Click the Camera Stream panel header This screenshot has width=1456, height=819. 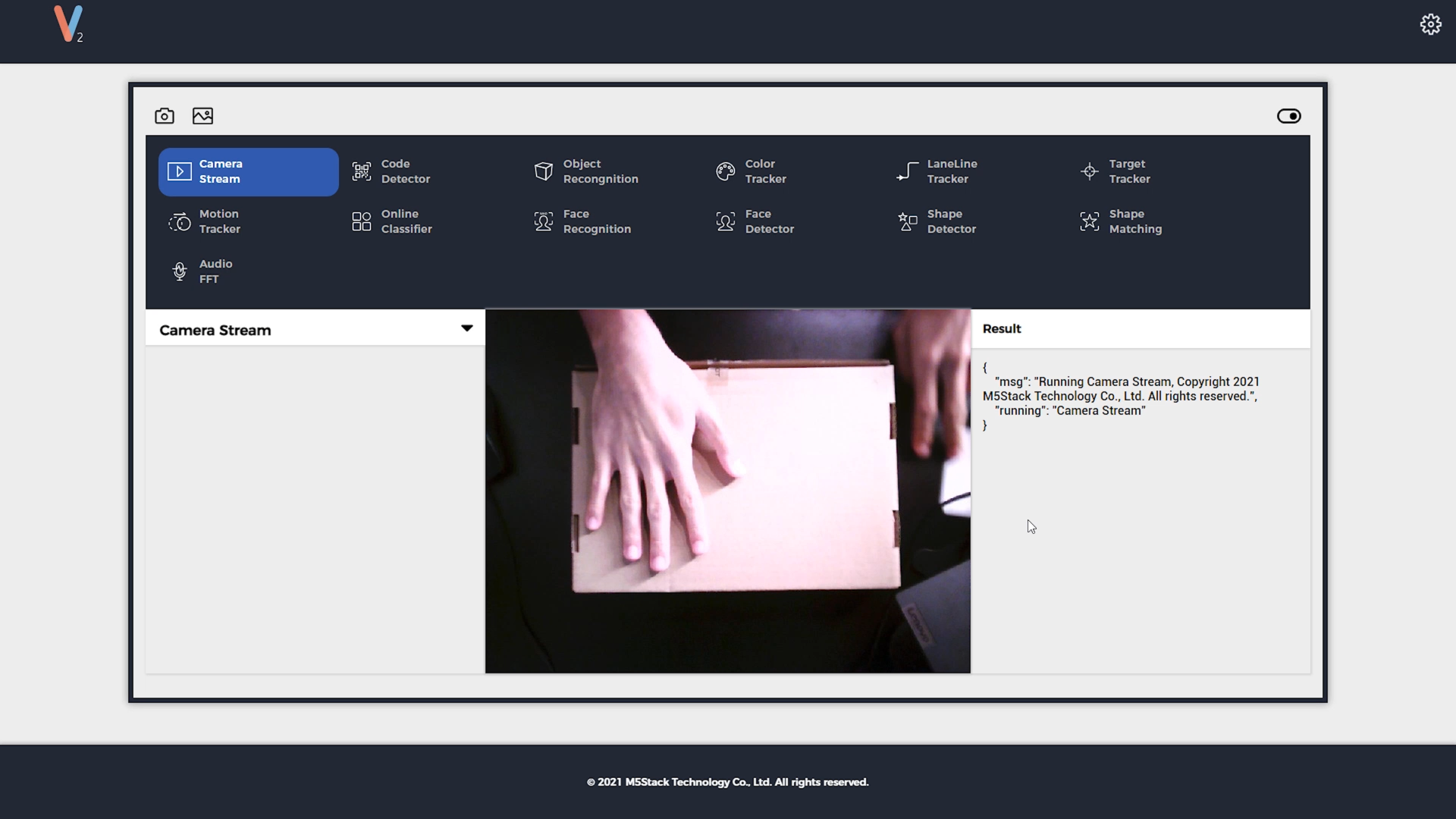coord(215,330)
